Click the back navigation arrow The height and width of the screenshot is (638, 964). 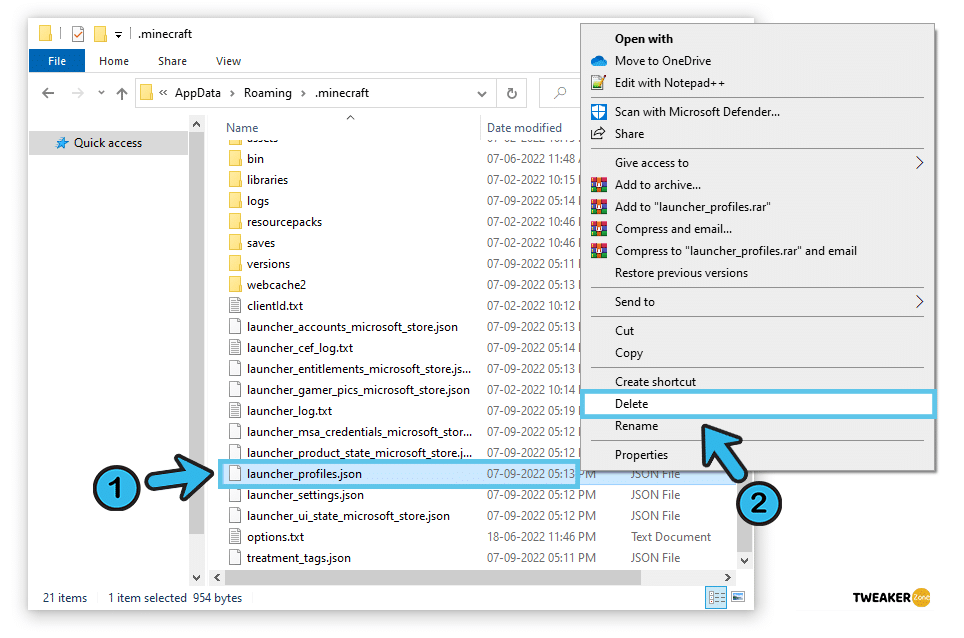48,93
